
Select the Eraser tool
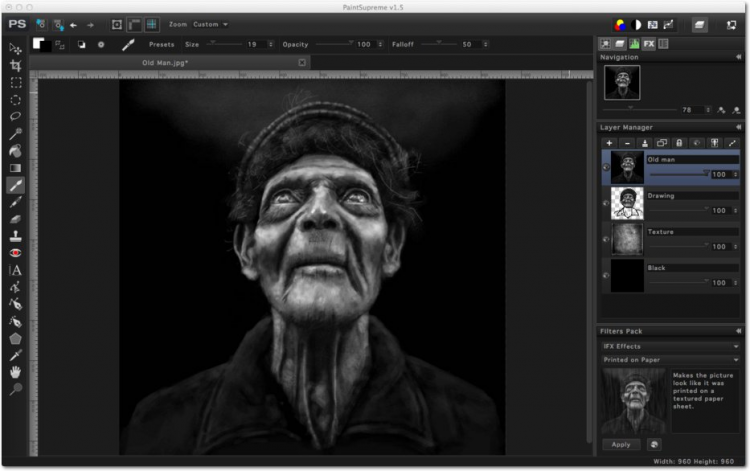(15, 219)
